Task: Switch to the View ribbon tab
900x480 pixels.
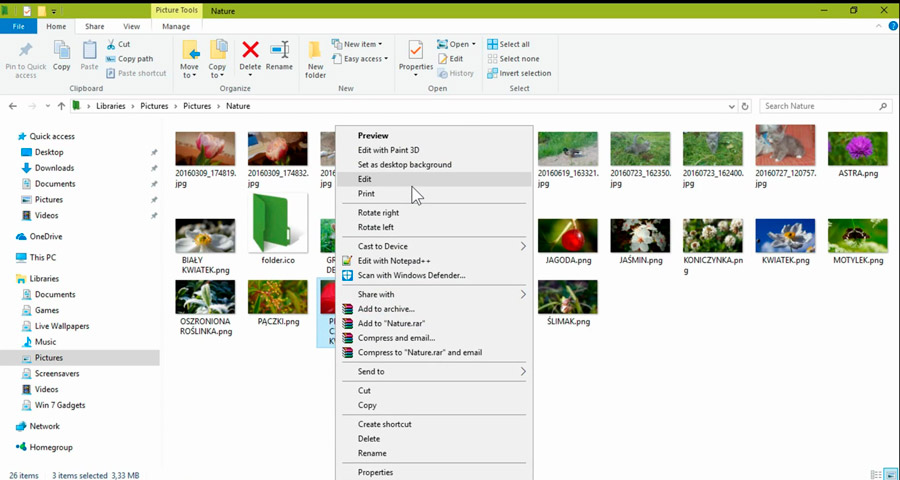Action: pyautogui.click(x=131, y=26)
